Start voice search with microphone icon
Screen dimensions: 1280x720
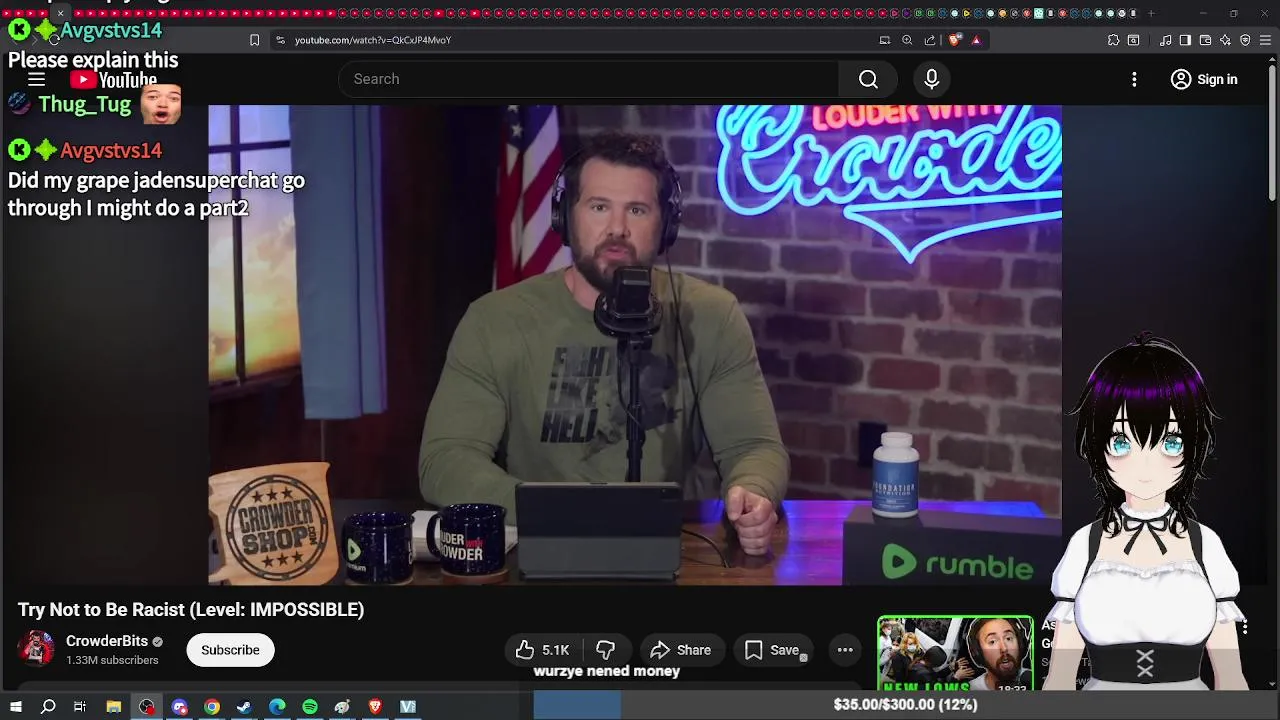pyautogui.click(x=932, y=79)
